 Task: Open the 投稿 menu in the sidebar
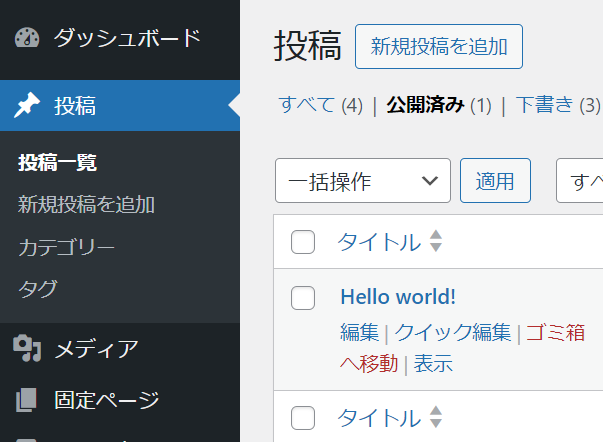coord(120,105)
